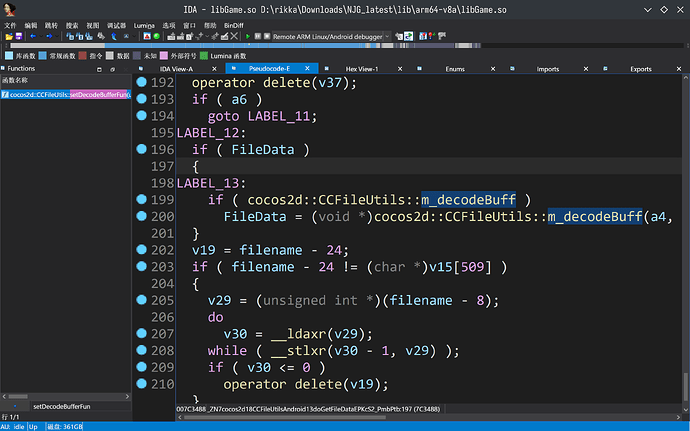Click the blue navigation band overview
Viewport: 690px width, 431px height.
[x=245, y=45]
